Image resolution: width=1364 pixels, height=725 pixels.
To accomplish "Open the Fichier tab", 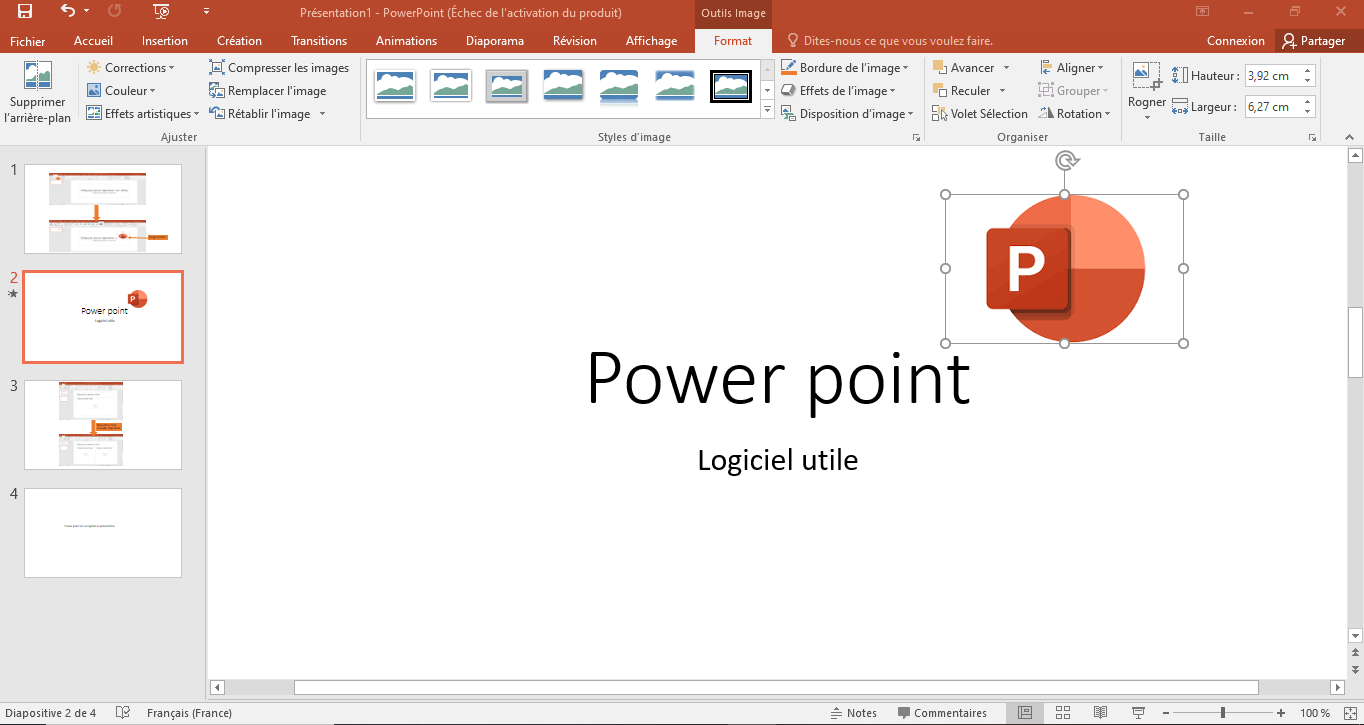I will point(28,41).
